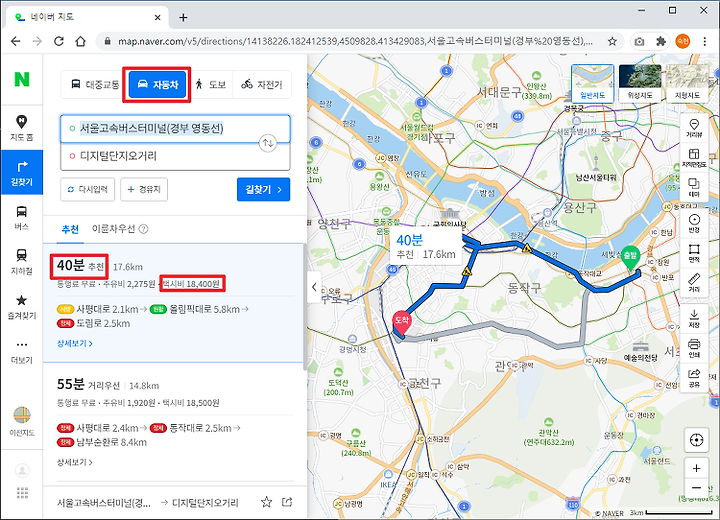Collapse the side panel with the arrow

314,287
